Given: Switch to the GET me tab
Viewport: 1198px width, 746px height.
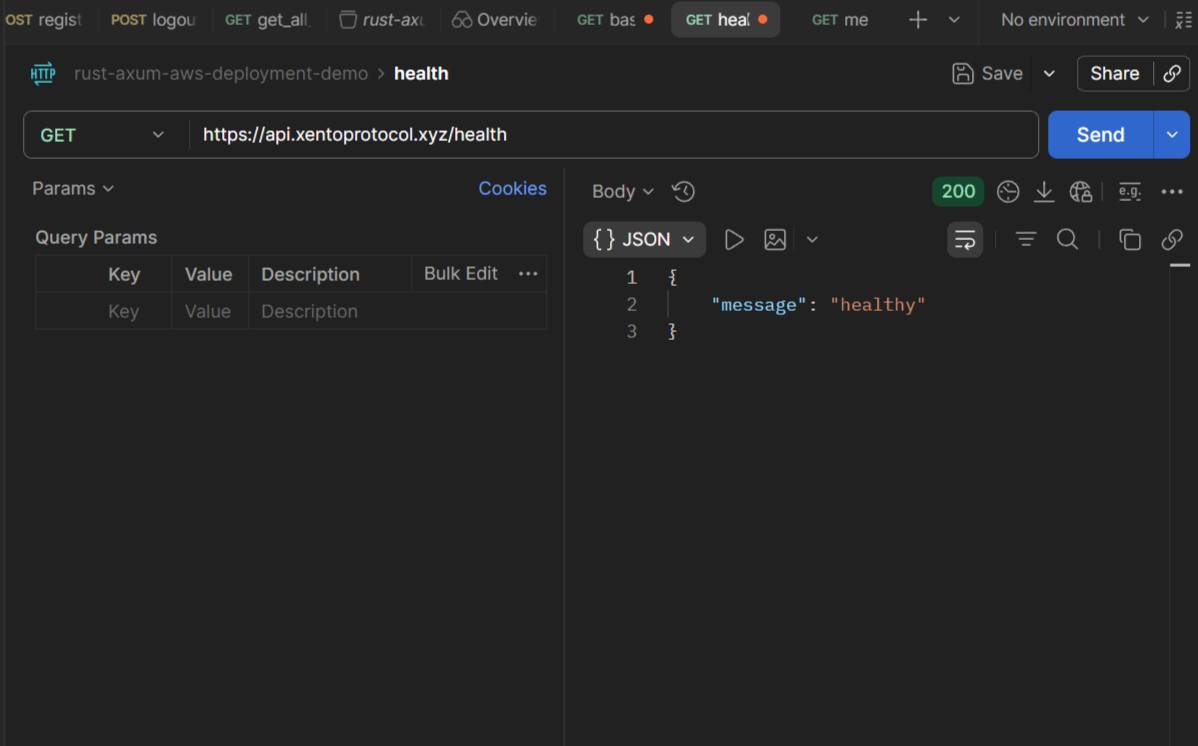Looking at the screenshot, I should click(840, 20).
